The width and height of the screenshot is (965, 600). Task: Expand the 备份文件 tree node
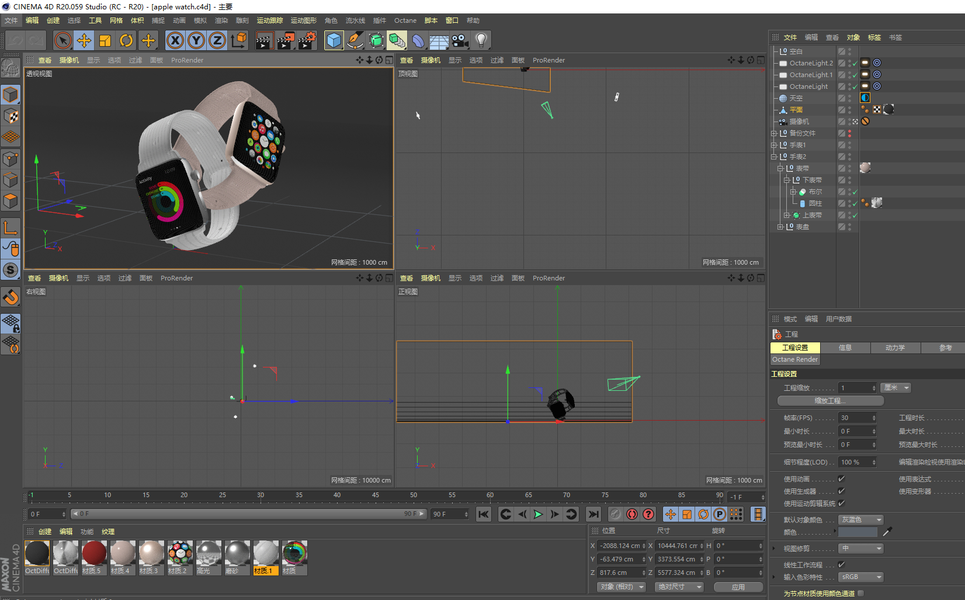774,133
